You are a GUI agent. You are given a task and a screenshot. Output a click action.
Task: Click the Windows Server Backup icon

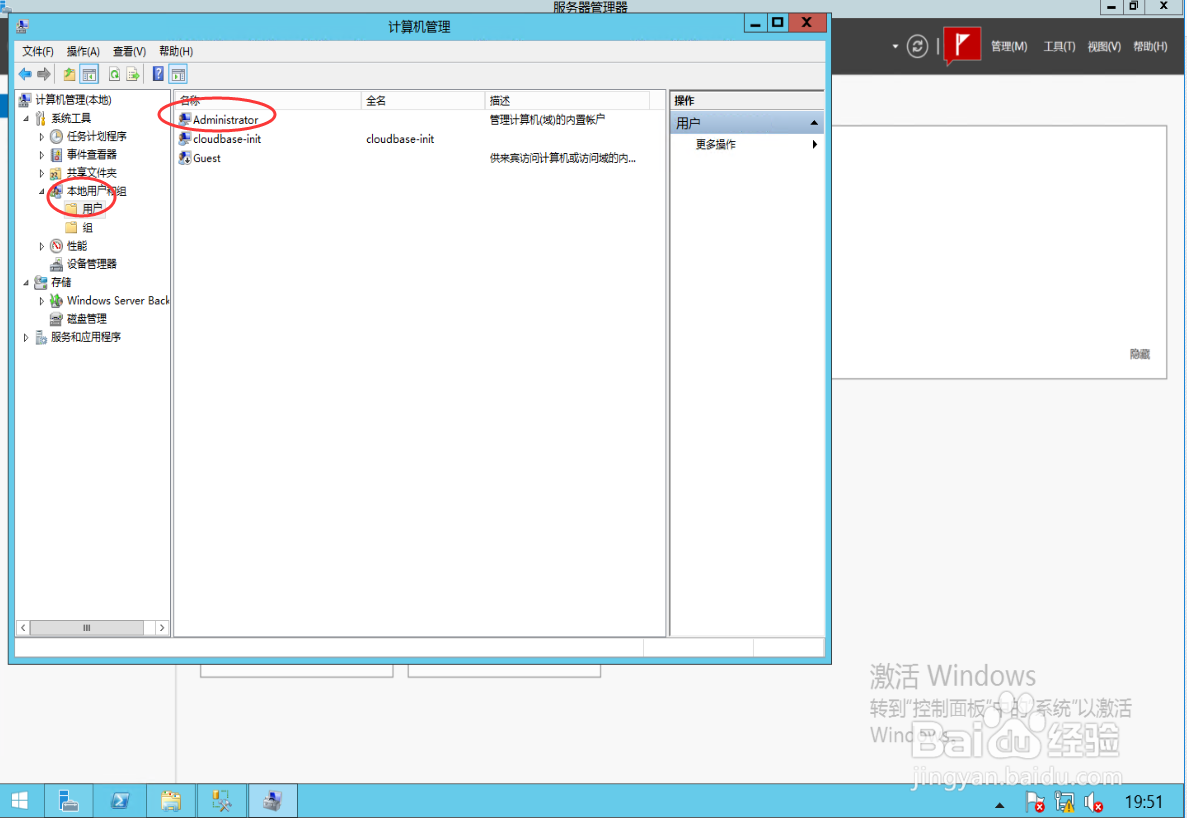[x=57, y=300]
